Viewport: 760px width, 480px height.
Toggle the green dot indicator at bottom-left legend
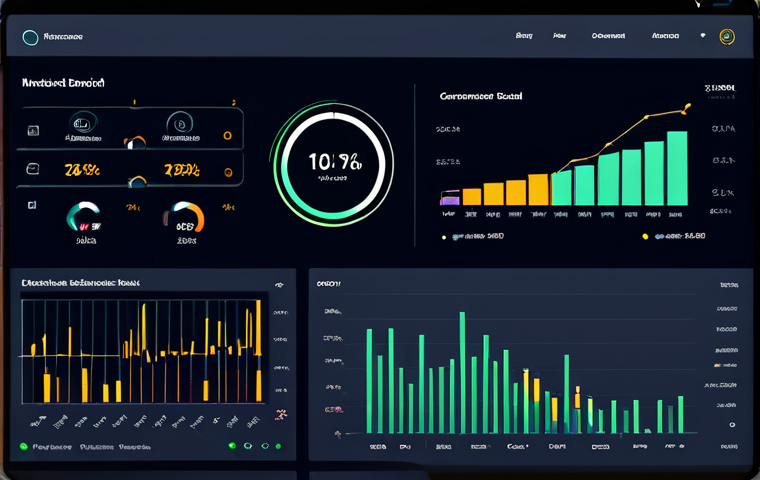(23, 447)
